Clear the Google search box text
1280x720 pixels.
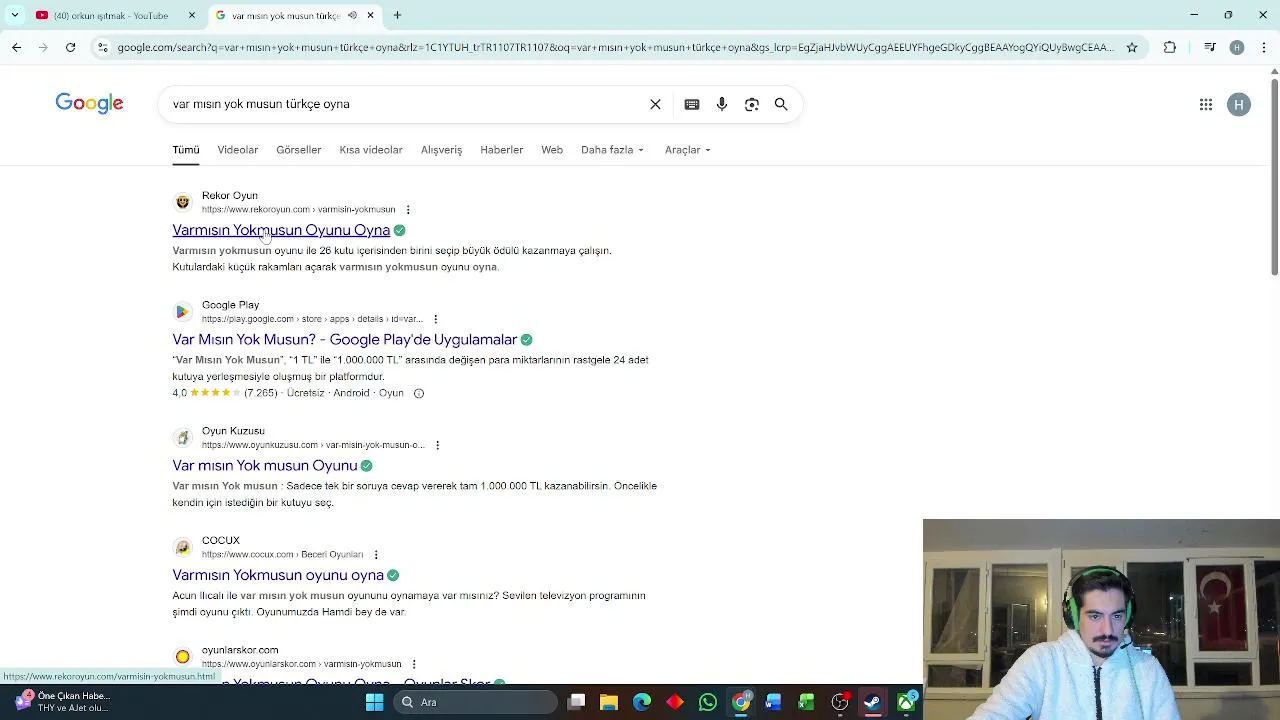tap(655, 104)
